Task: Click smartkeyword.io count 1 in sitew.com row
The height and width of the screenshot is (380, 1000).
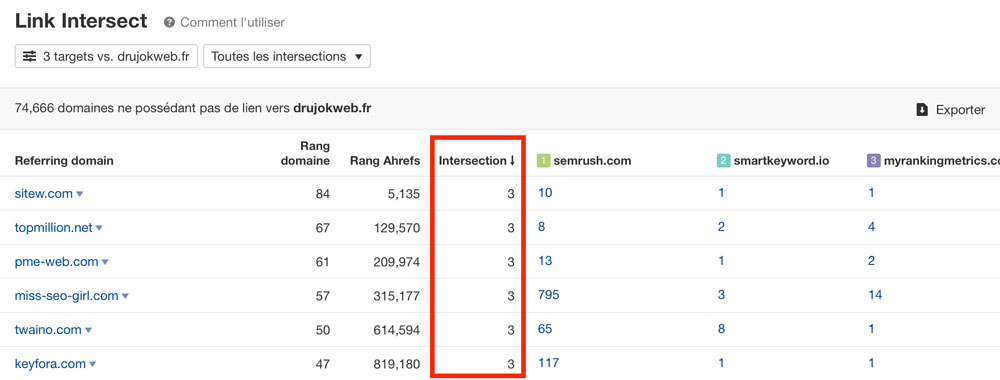Action: point(721,193)
